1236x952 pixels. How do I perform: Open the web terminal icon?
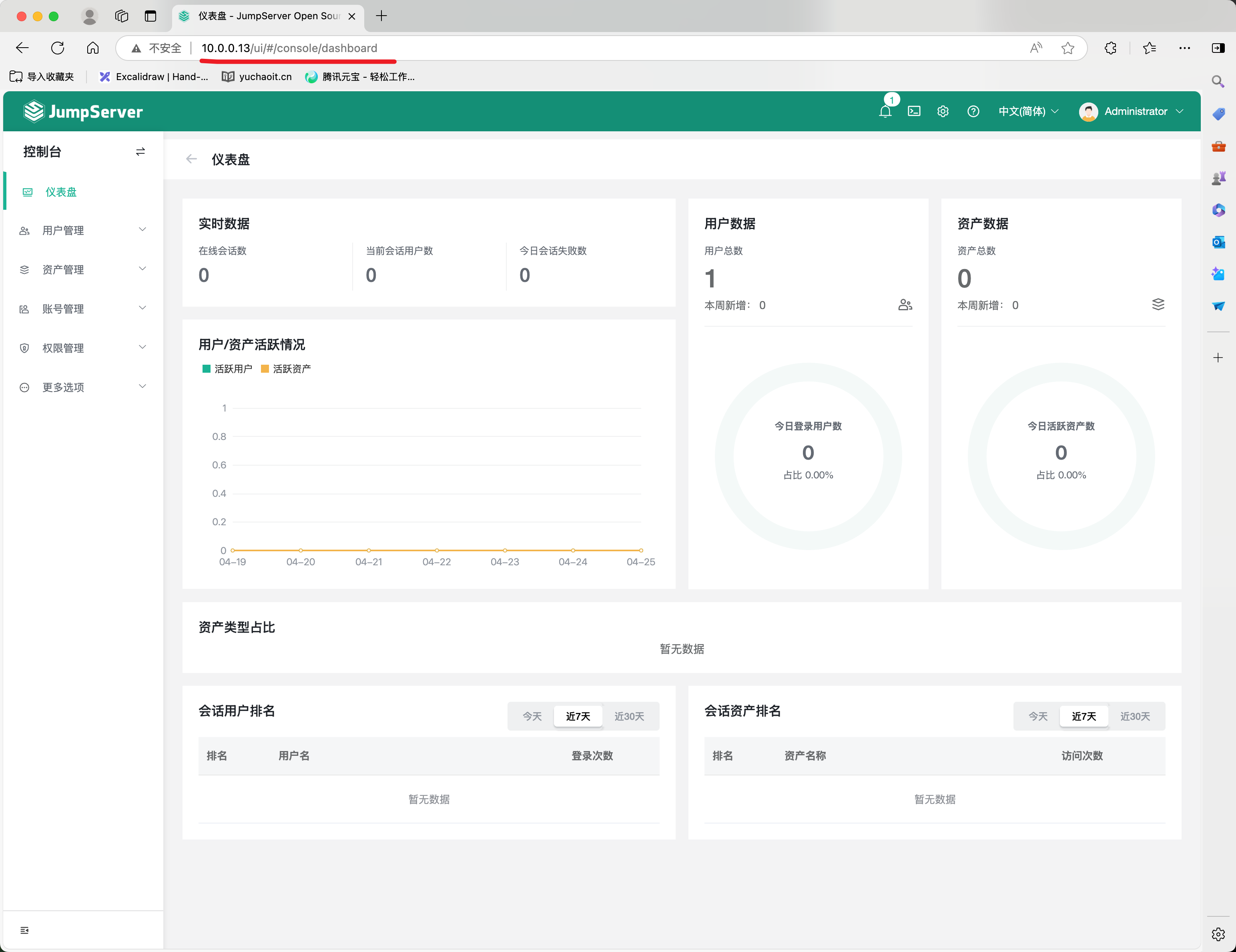[914, 112]
